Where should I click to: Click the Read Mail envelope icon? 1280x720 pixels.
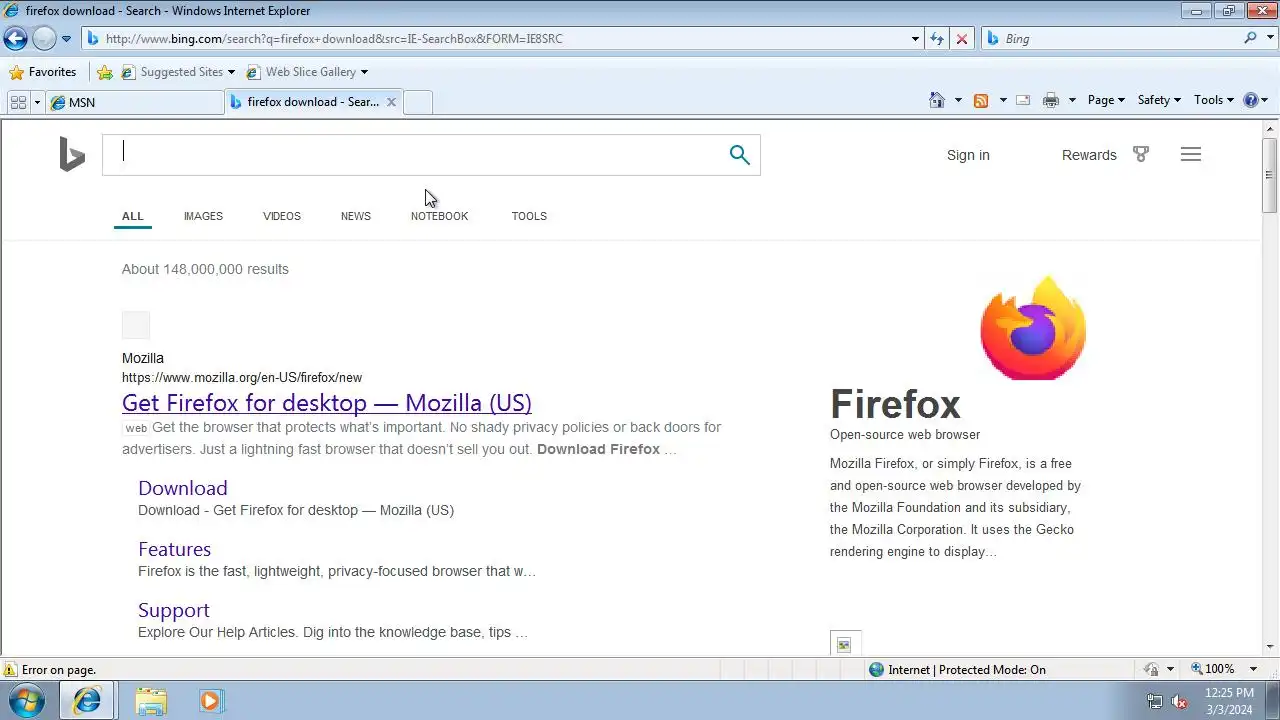[x=1023, y=100]
